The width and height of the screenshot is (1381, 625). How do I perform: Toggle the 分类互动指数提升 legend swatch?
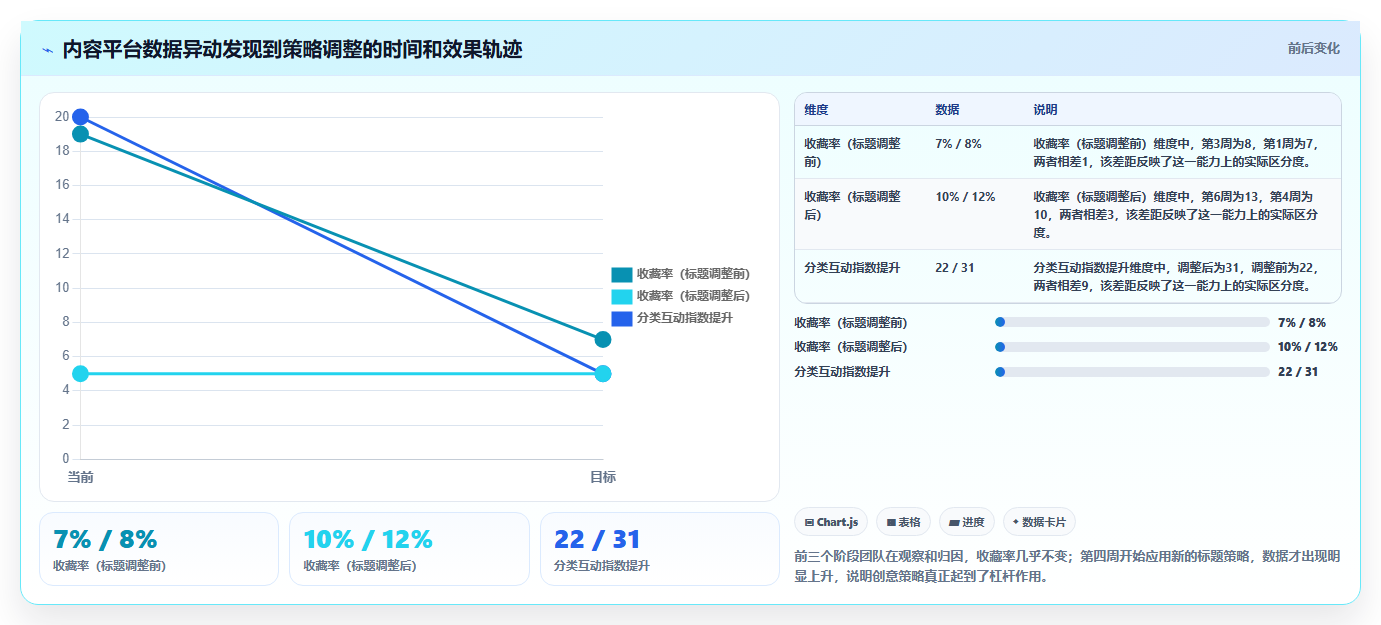pyautogui.click(x=622, y=318)
